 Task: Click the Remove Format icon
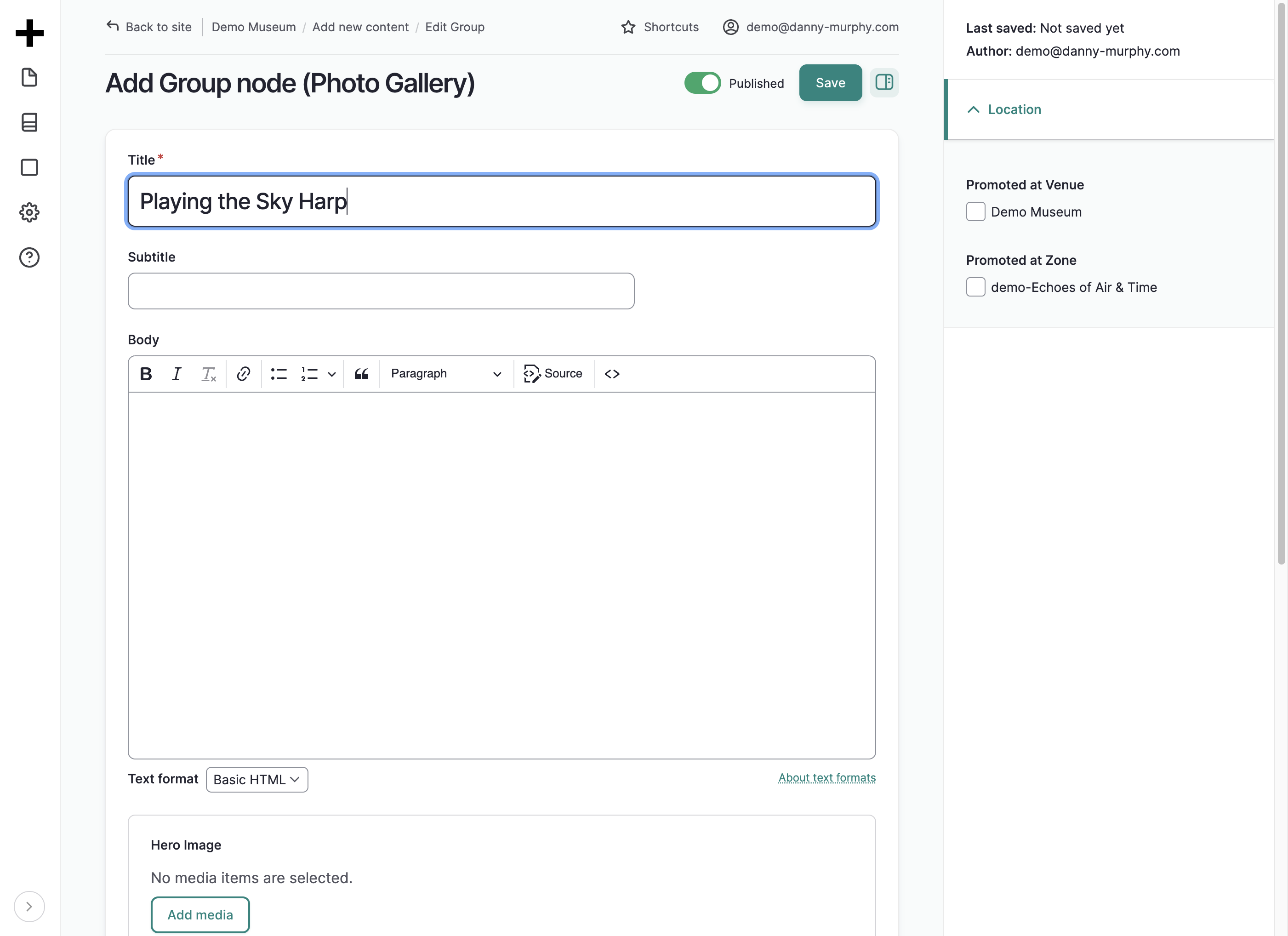coord(208,374)
